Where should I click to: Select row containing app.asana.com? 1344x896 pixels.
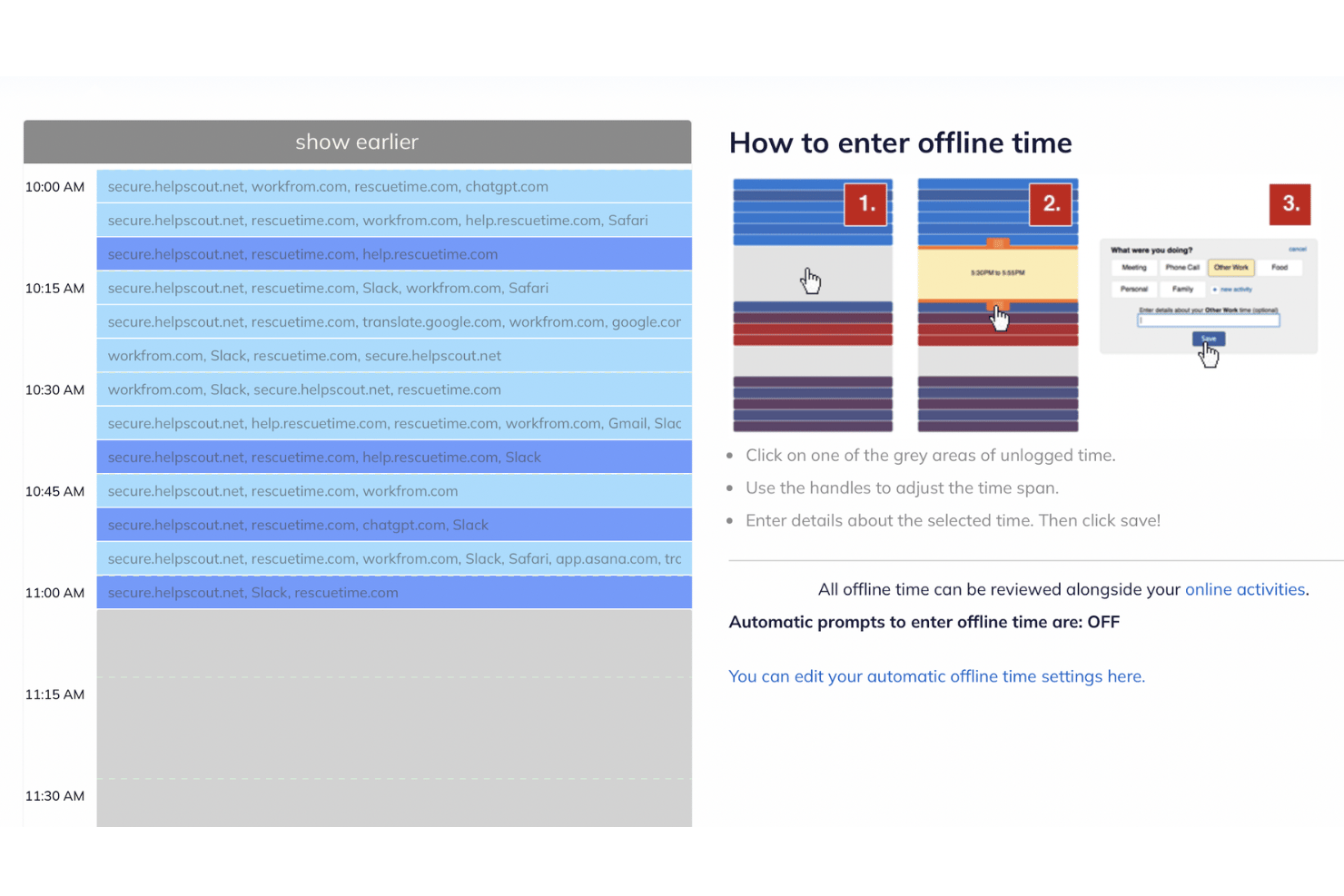pos(394,558)
